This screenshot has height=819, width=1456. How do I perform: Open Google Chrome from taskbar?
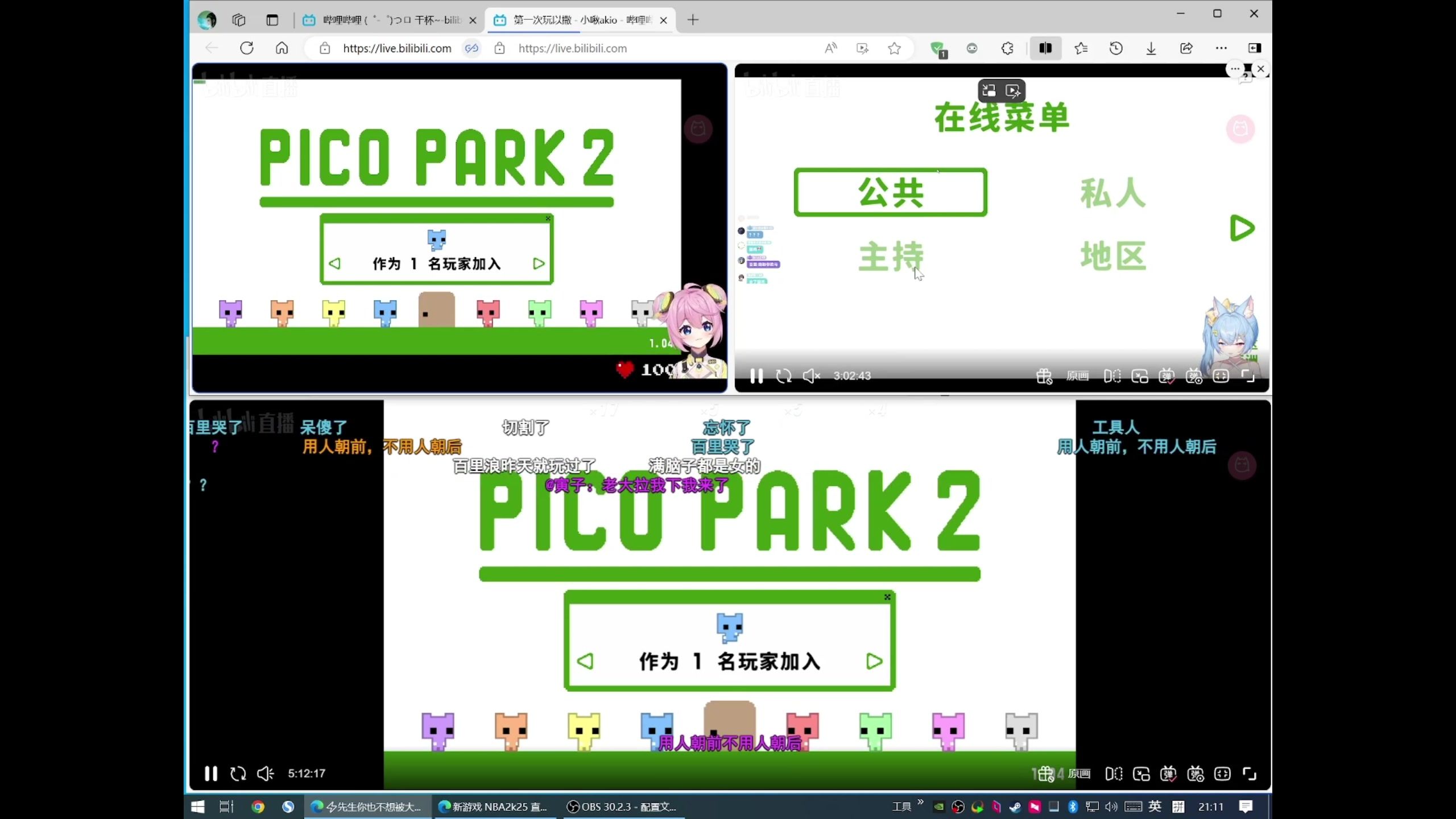[x=258, y=806]
